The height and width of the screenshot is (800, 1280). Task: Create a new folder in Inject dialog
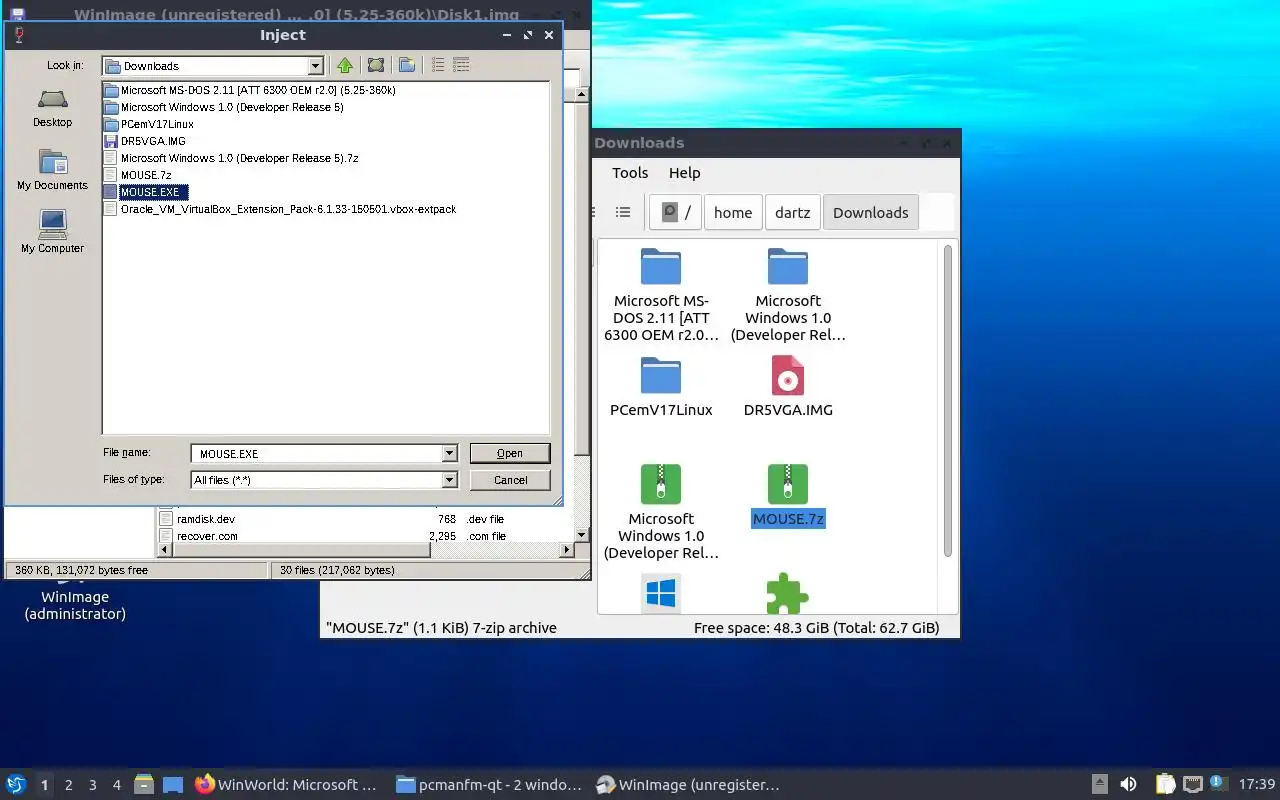click(x=407, y=65)
